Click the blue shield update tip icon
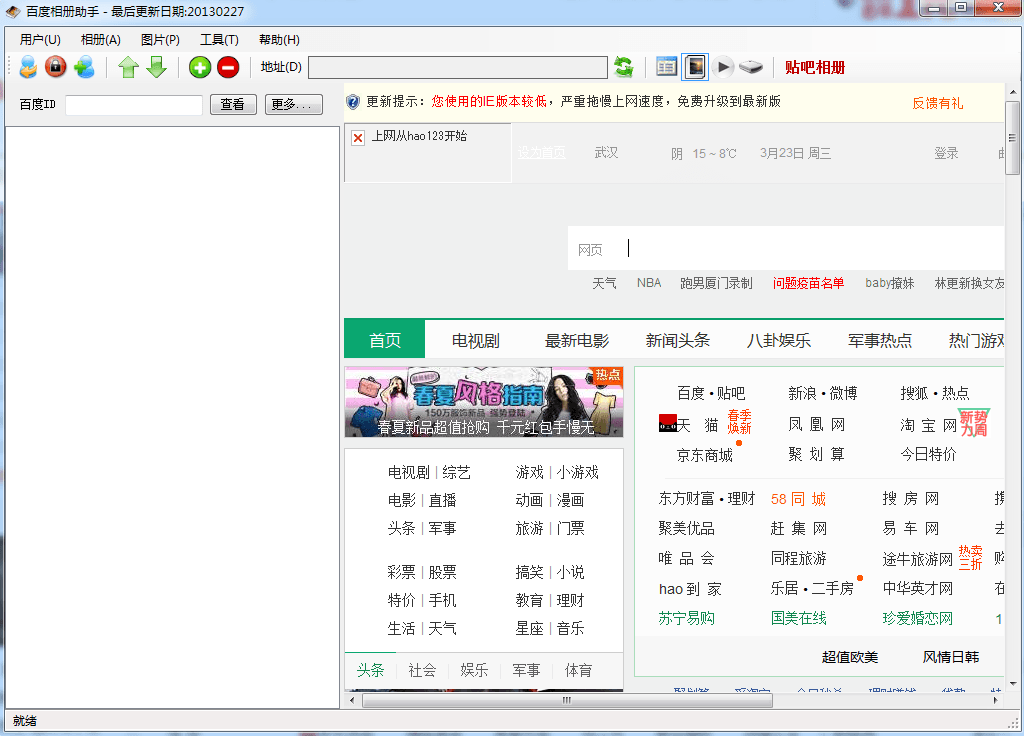 click(x=353, y=101)
